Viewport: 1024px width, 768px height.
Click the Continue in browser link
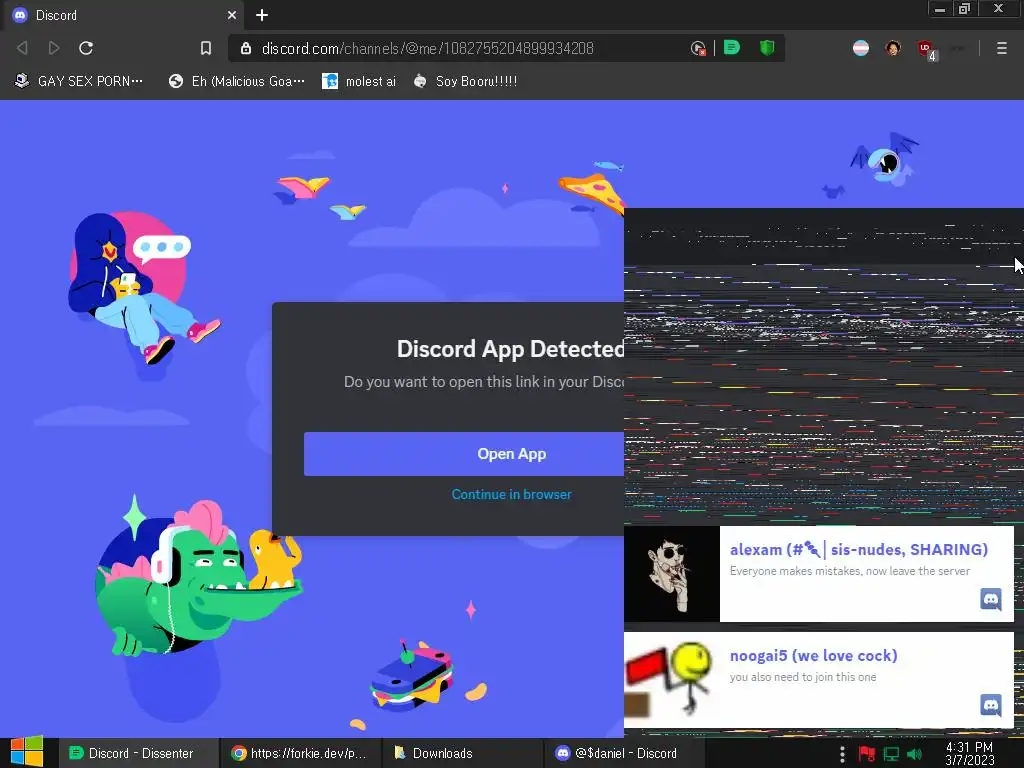coord(511,494)
